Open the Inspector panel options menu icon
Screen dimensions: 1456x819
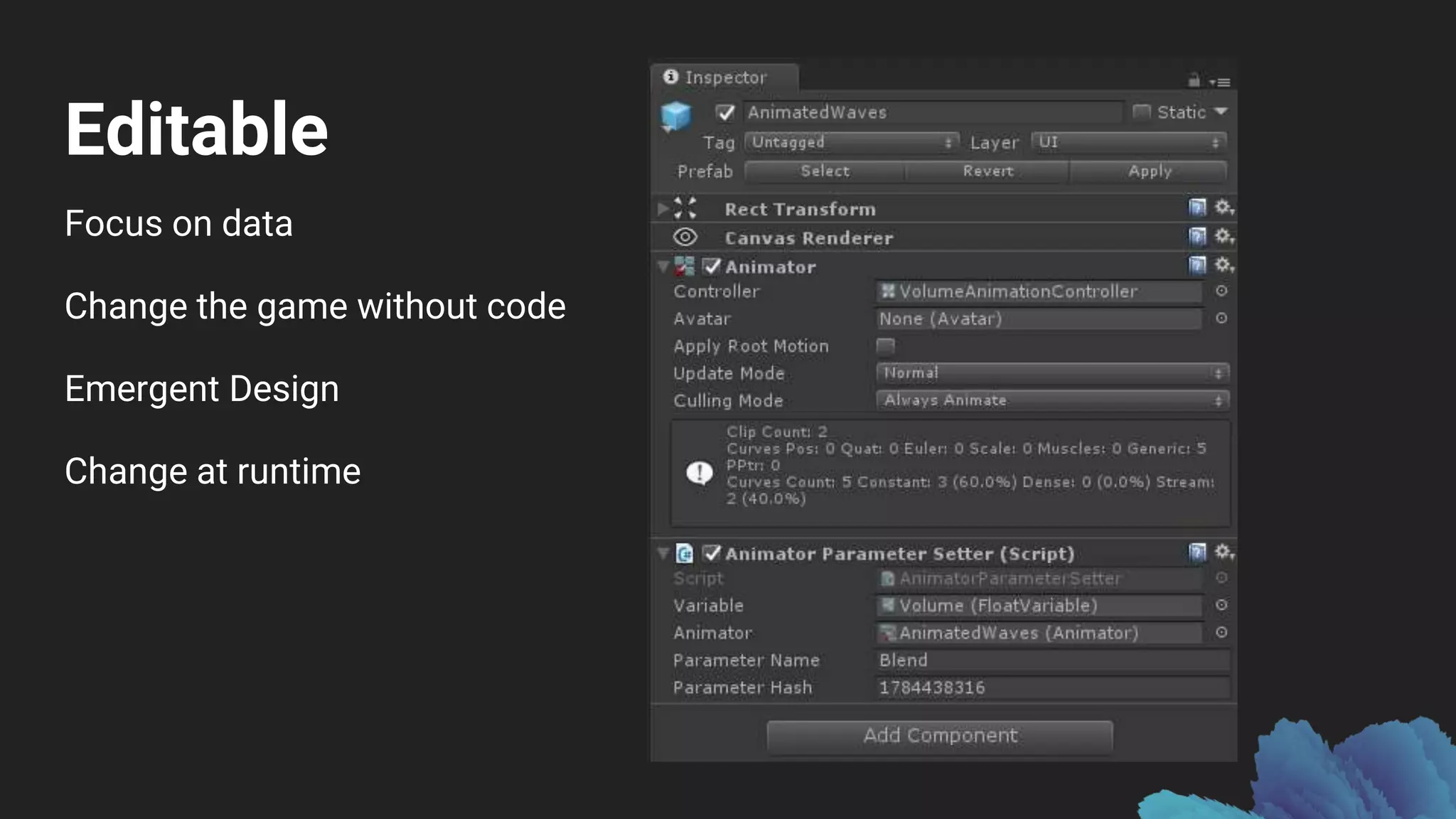click(1220, 82)
